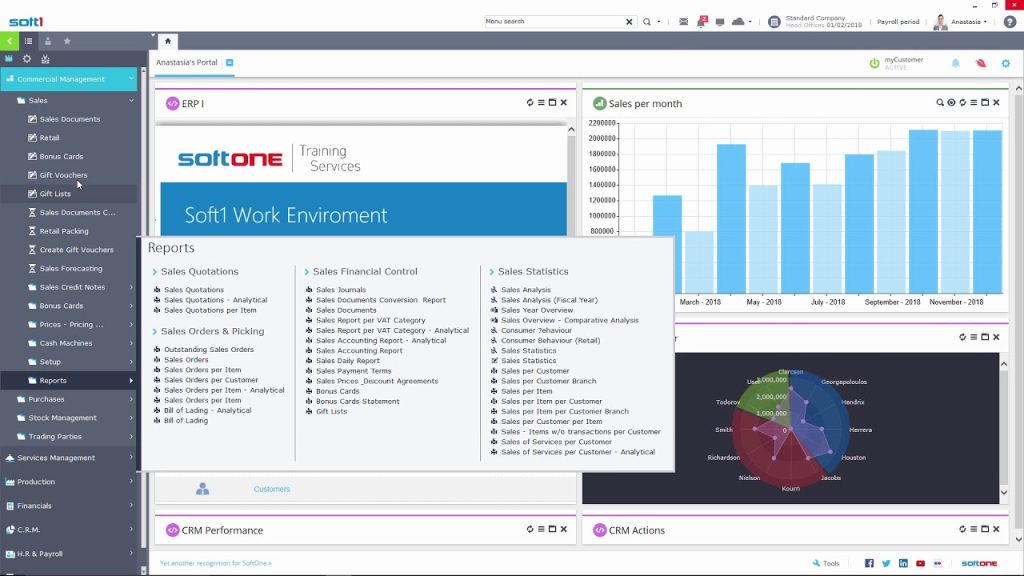Open the ERP I widget hamburger menu
Image resolution: width=1024 pixels, height=576 pixels.
(x=541, y=103)
